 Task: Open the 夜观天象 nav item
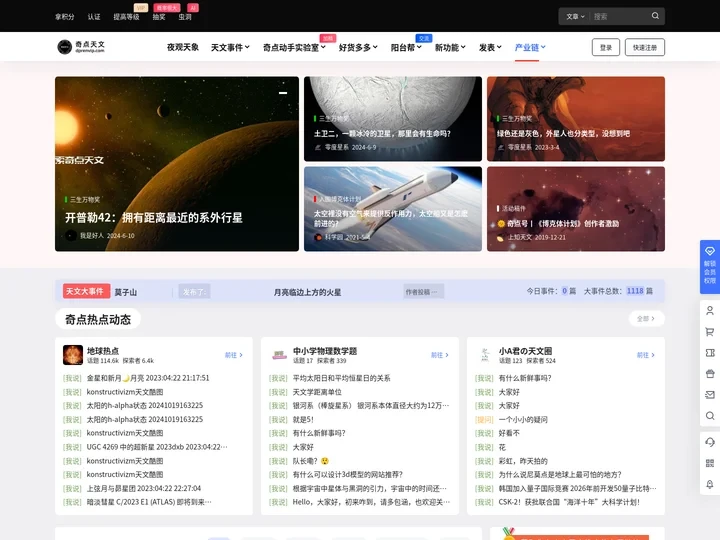tap(183, 47)
